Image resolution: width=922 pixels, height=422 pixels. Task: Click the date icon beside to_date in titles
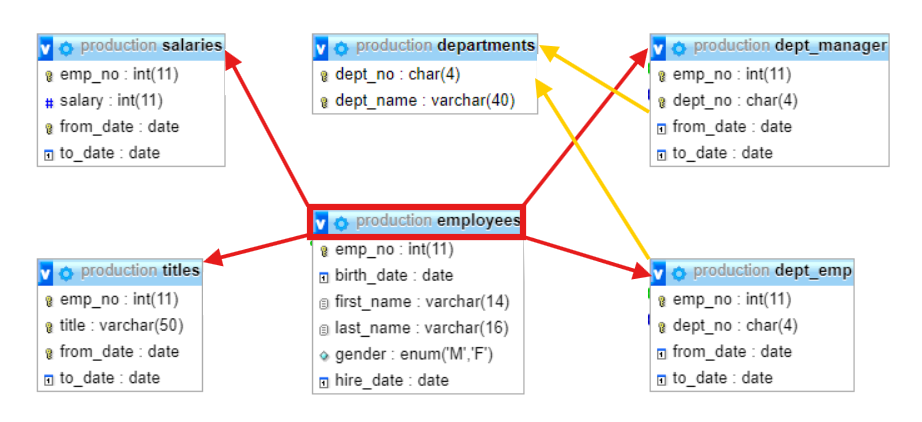[49, 379]
